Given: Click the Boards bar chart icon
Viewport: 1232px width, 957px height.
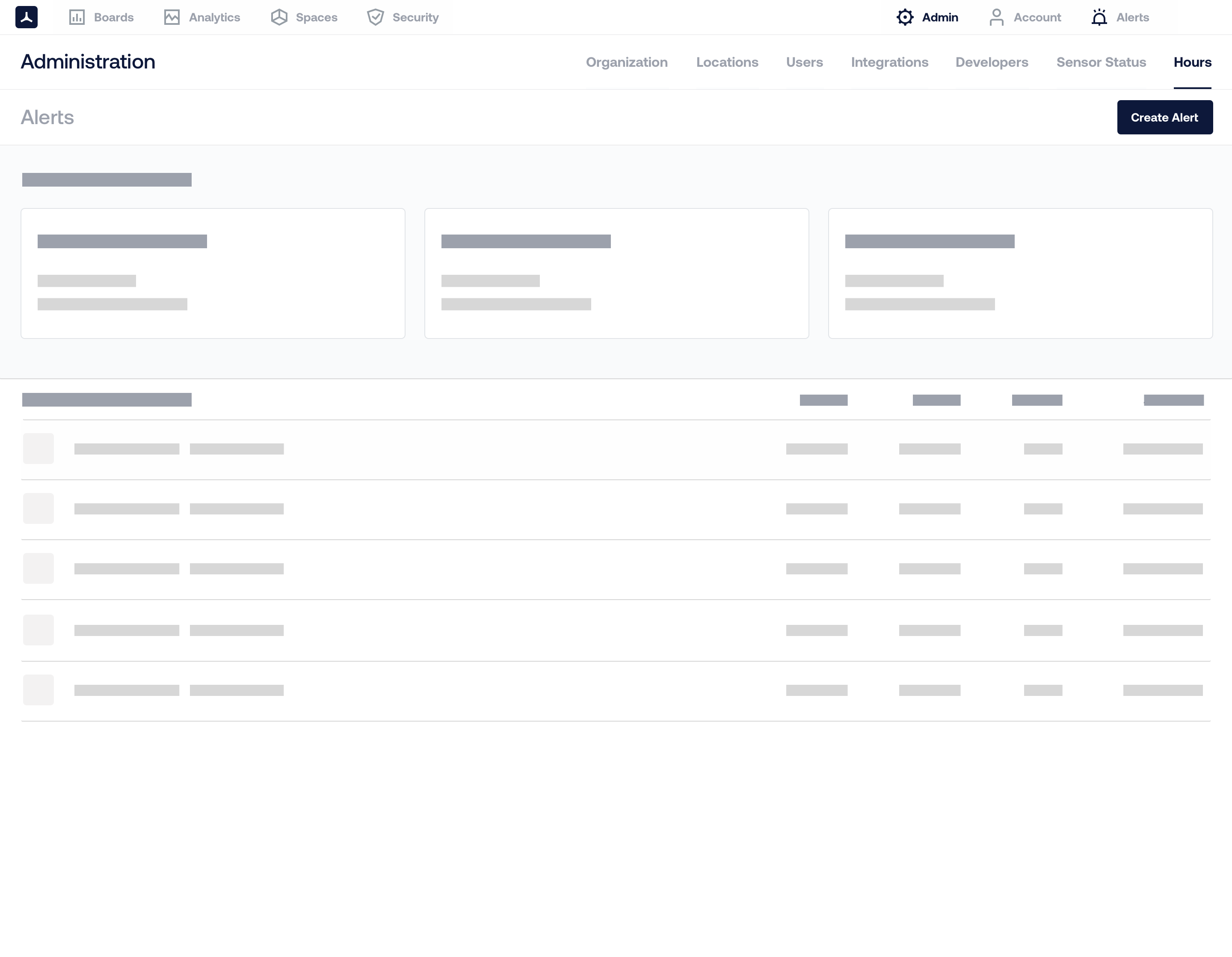Looking at the screenshot, I should pos(77,17).
